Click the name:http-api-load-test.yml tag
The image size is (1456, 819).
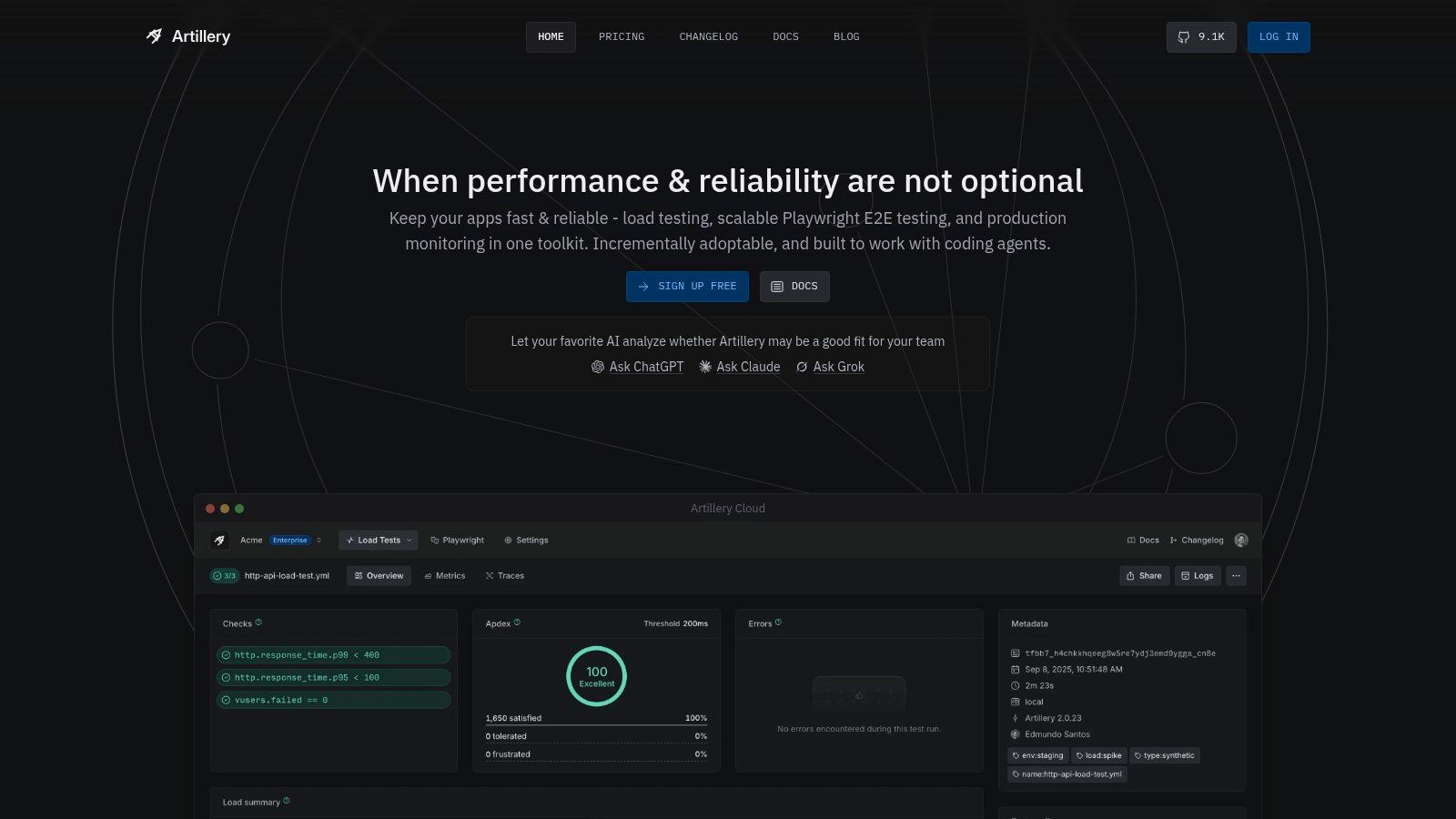[x=1067, y=774]
